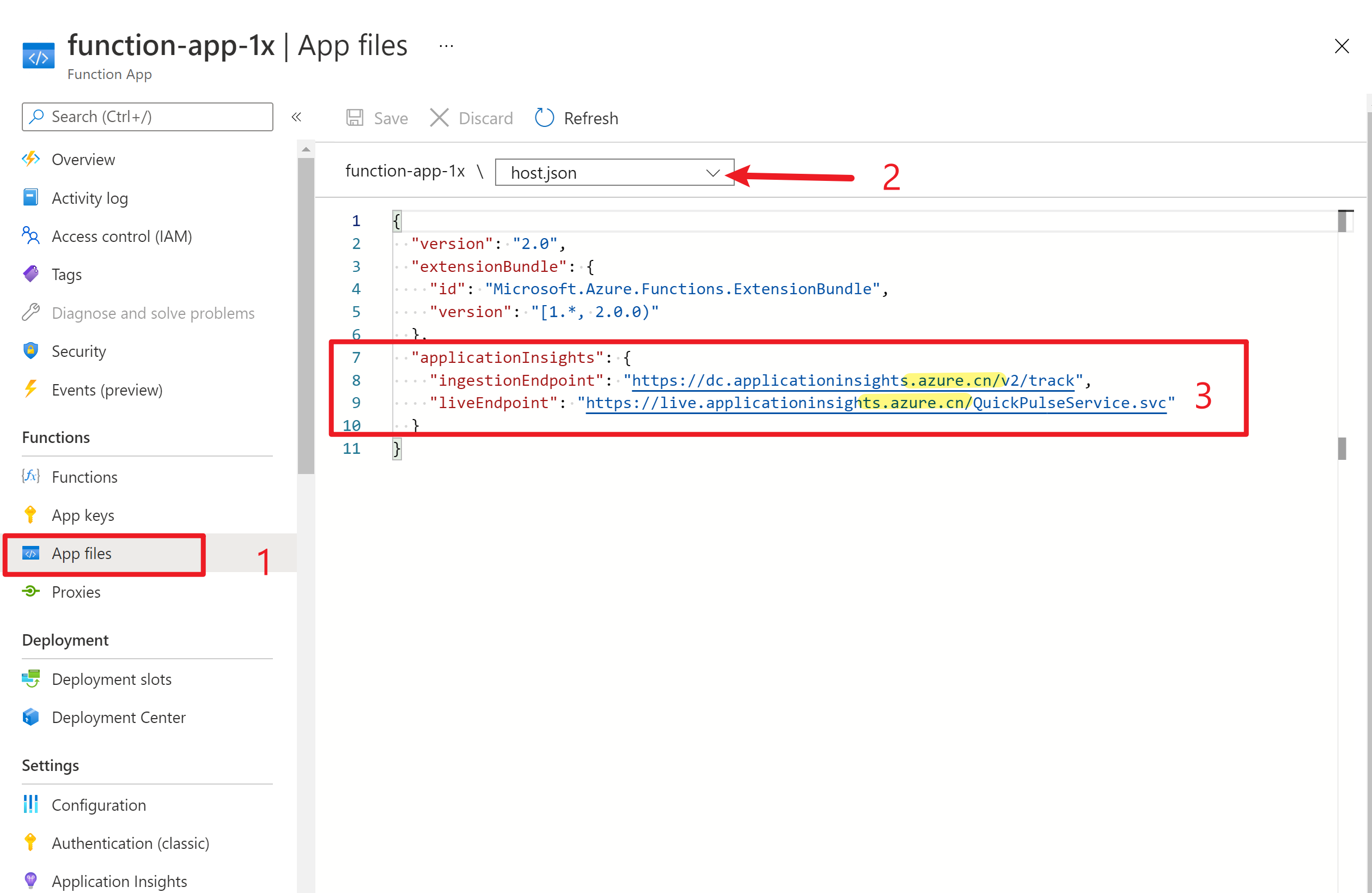The image size is (1372, 893).
Task: Click the Save disk icon
Action: click(x=355, y=118)
